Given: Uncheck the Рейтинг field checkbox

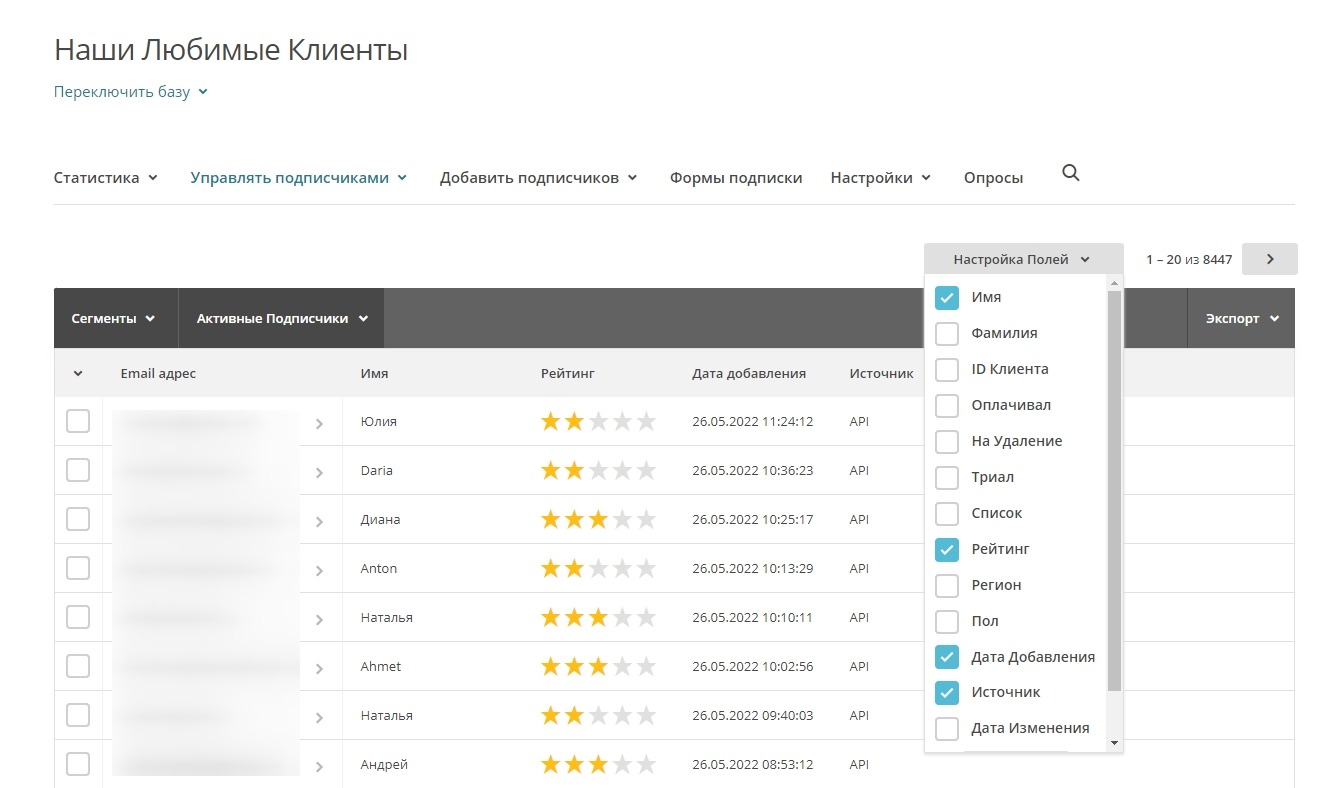Looking at the screenshot, I should coord(946,549).
